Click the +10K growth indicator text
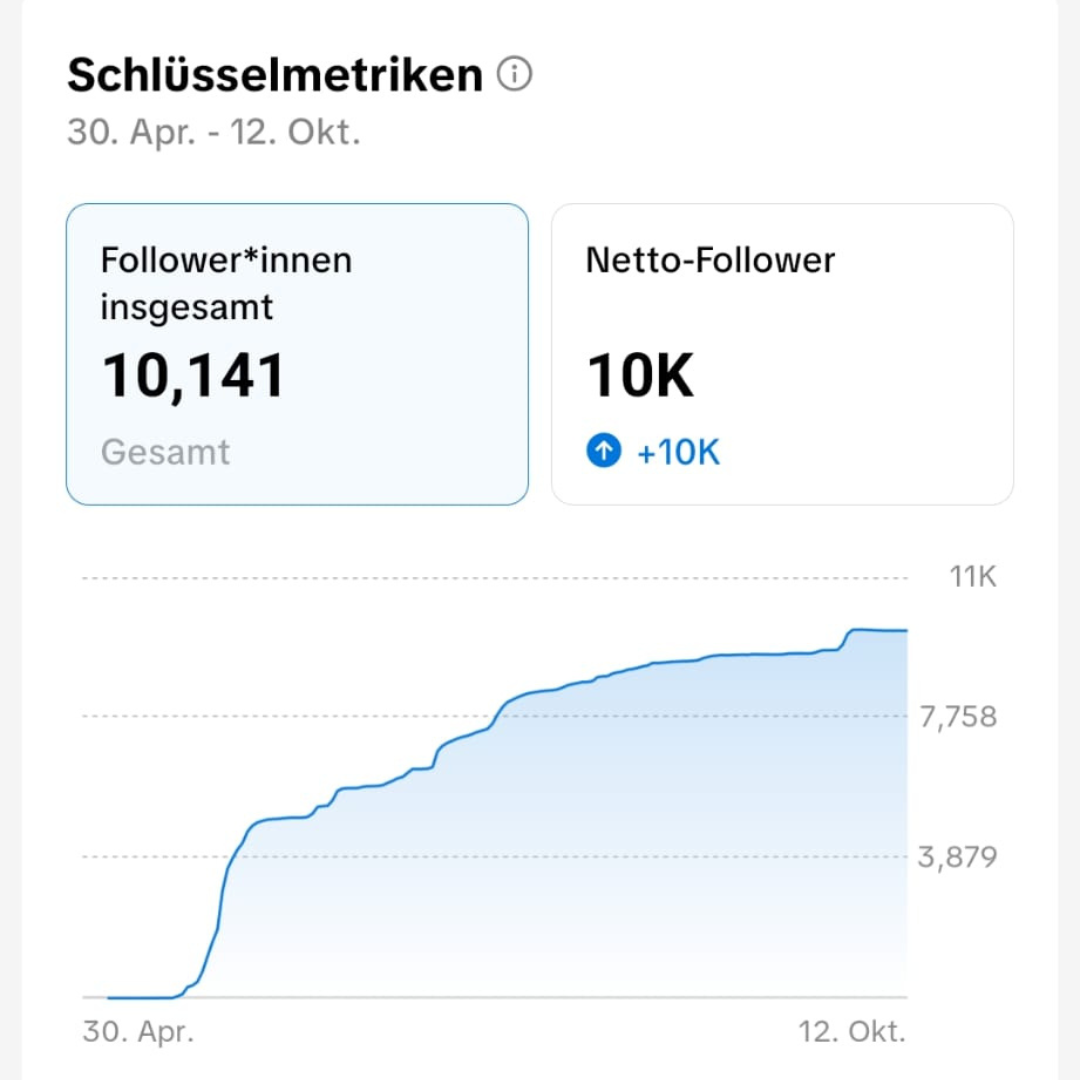This screenshot has height=1080, width=1080. point(679,452)
